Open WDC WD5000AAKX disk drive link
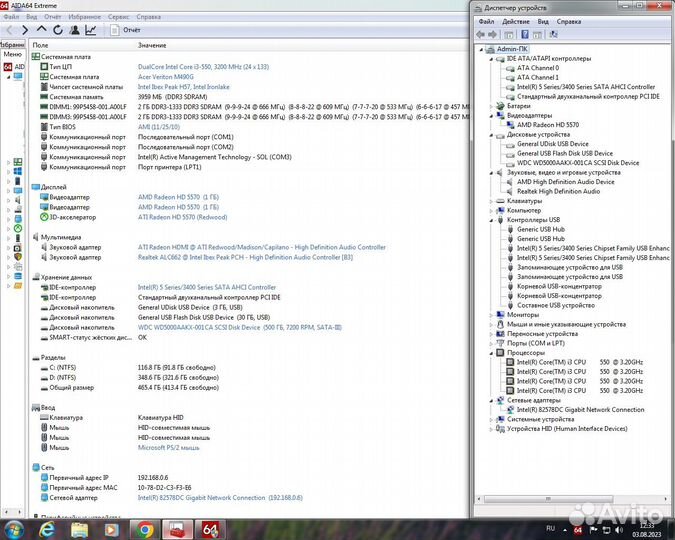The height and width of the screenshot is (540, 675). [x=240, y=327]
